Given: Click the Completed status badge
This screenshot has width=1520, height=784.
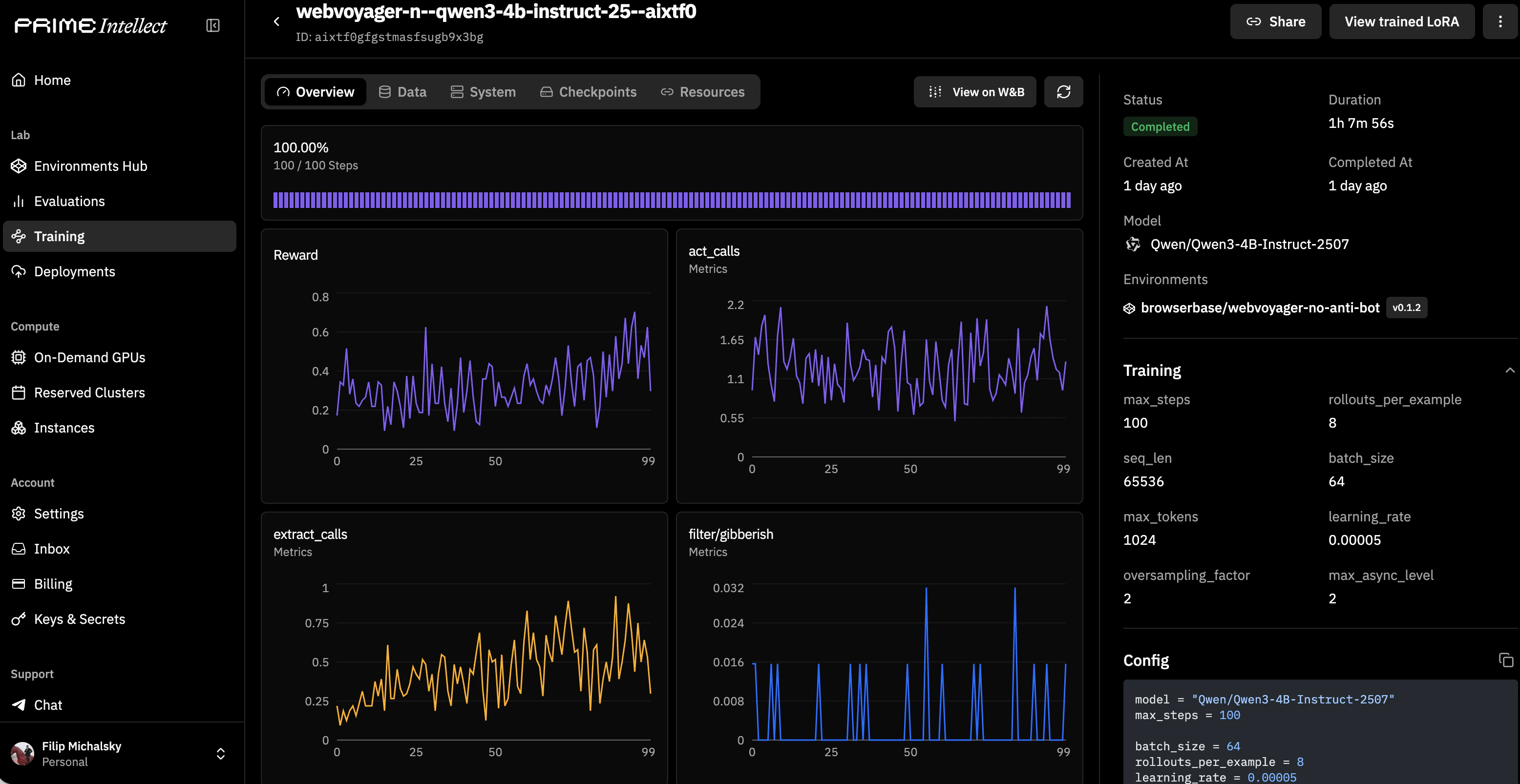Looking at the screenshot, I should point(1161,126).
